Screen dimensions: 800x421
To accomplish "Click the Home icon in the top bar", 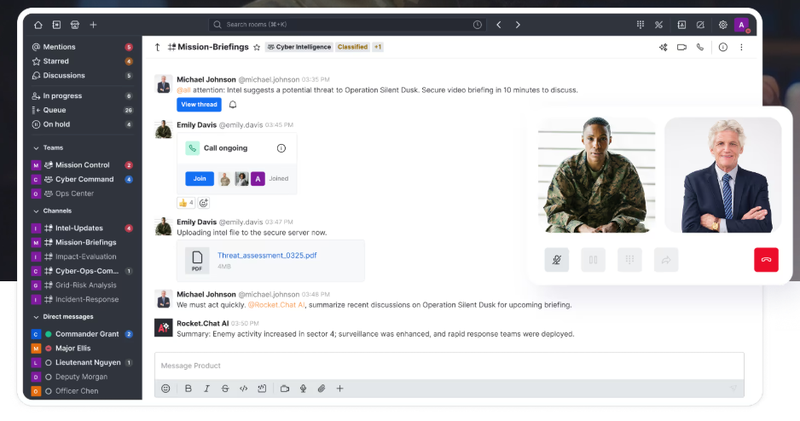I will [x=38, y=25].
